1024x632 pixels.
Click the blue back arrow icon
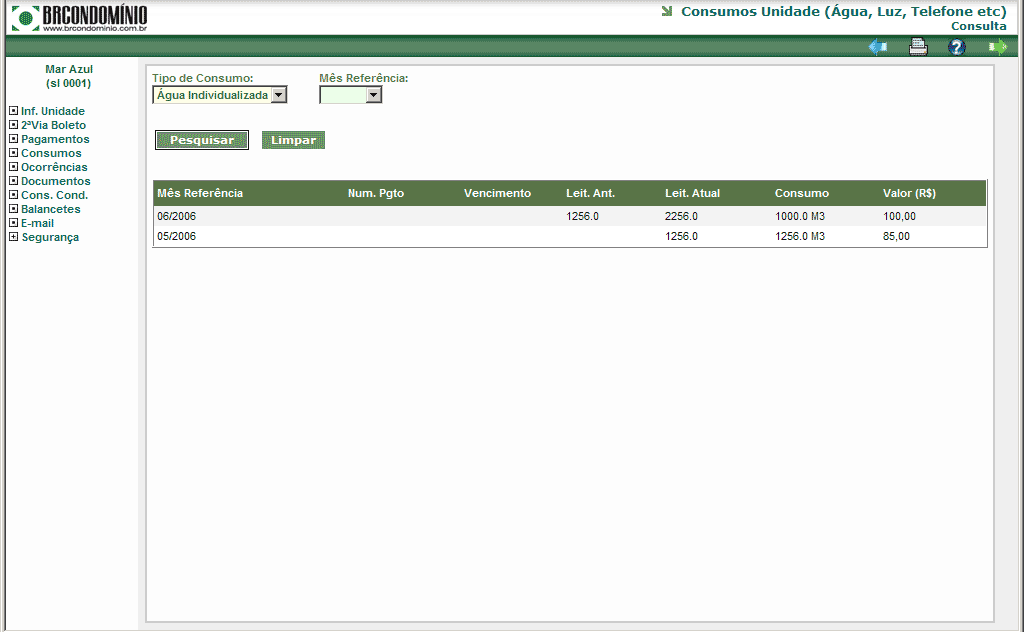[x=878, y=47]
